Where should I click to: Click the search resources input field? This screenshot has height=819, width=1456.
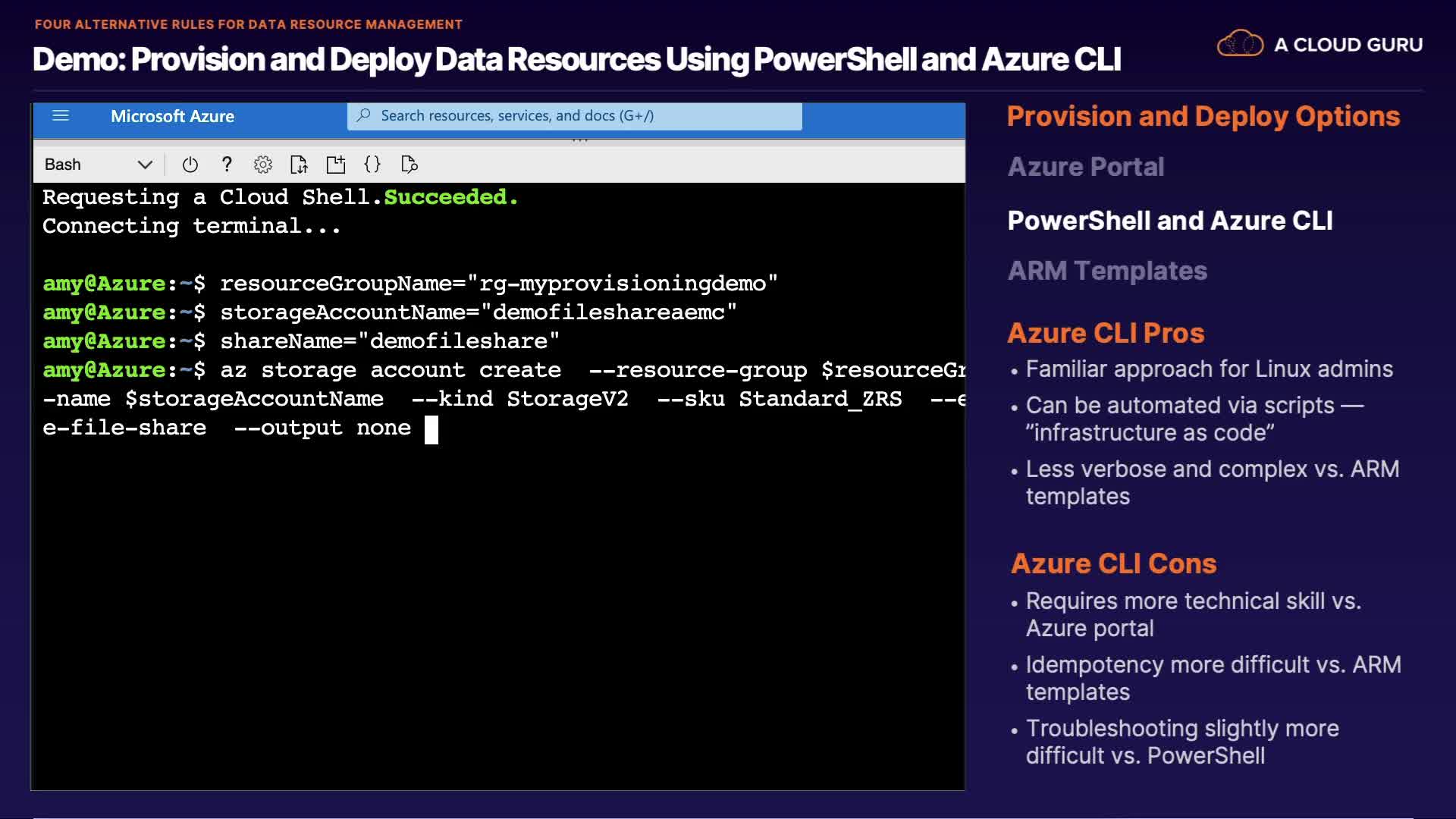point(576,116)
